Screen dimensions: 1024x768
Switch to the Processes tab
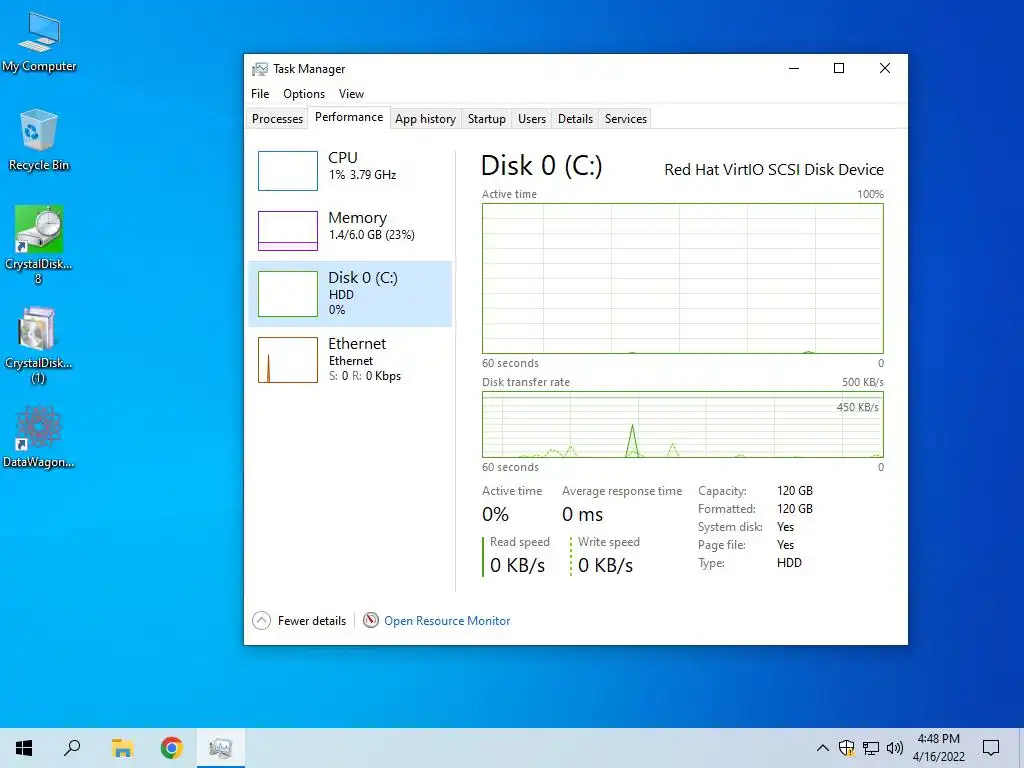278,119
